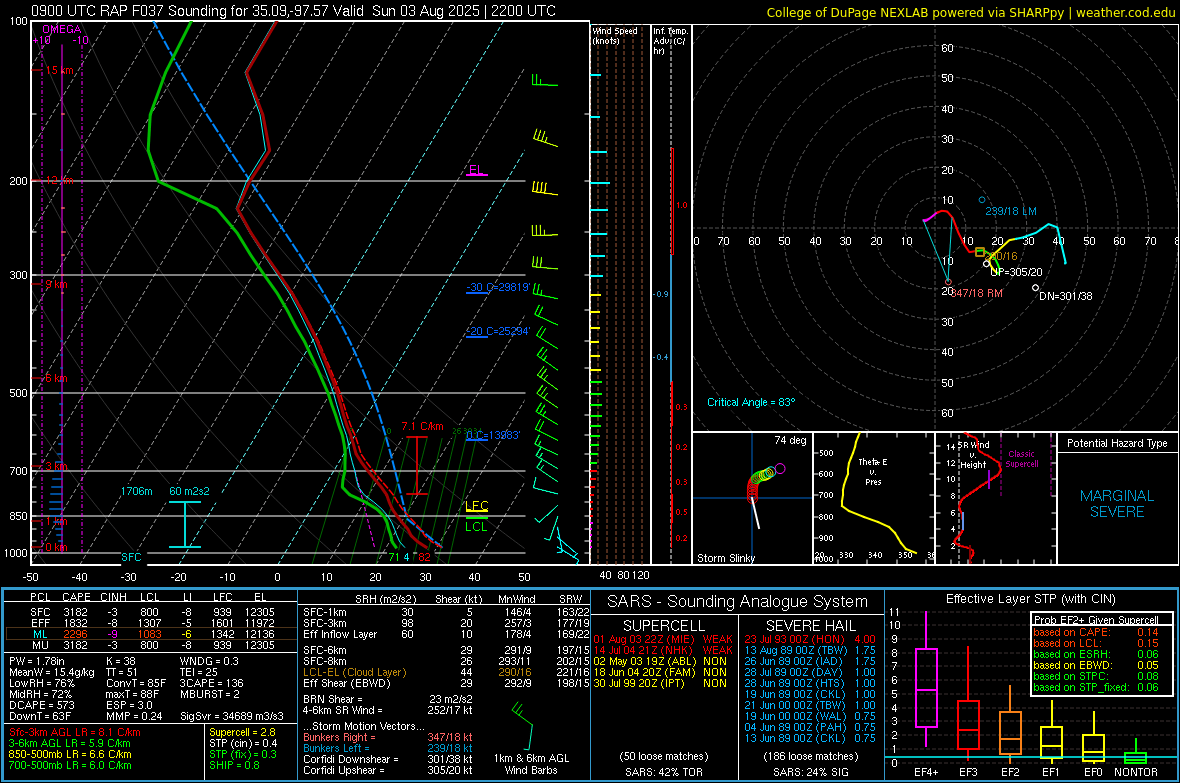Click the 6 km height marker
Viewport: 1180px width, 783px height.
56,378
